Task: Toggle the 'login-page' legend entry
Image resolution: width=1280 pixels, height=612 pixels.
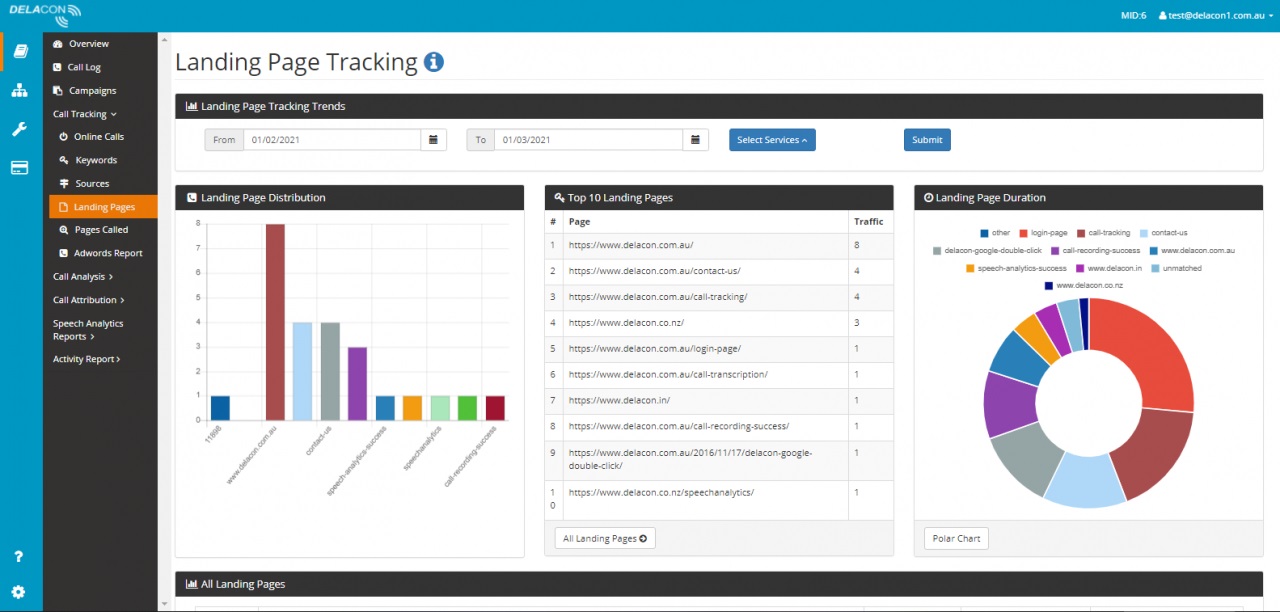Action: tap(1043, 233)
